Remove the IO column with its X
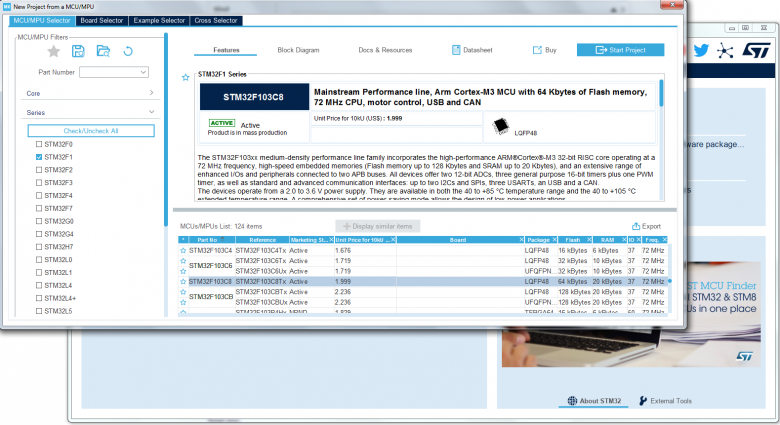Image resolution: width=780 pixels, height=425 pixels. point(639,240)
